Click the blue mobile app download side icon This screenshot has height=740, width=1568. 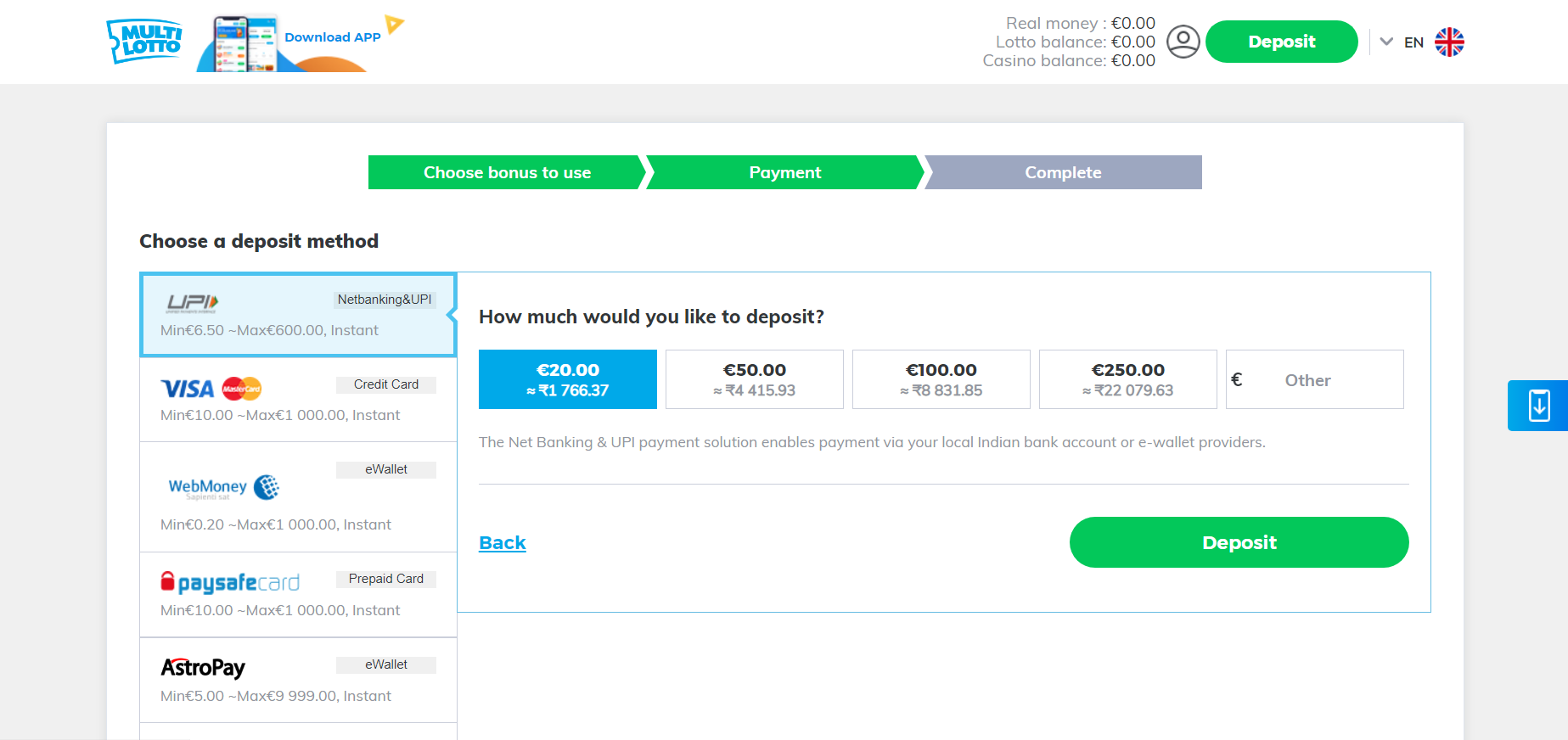point(1538,406)
